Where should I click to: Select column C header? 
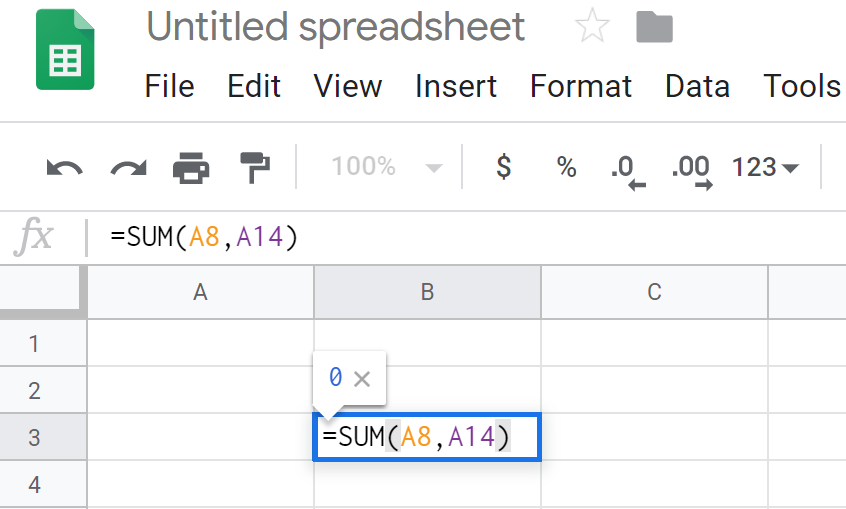(654, 292)
